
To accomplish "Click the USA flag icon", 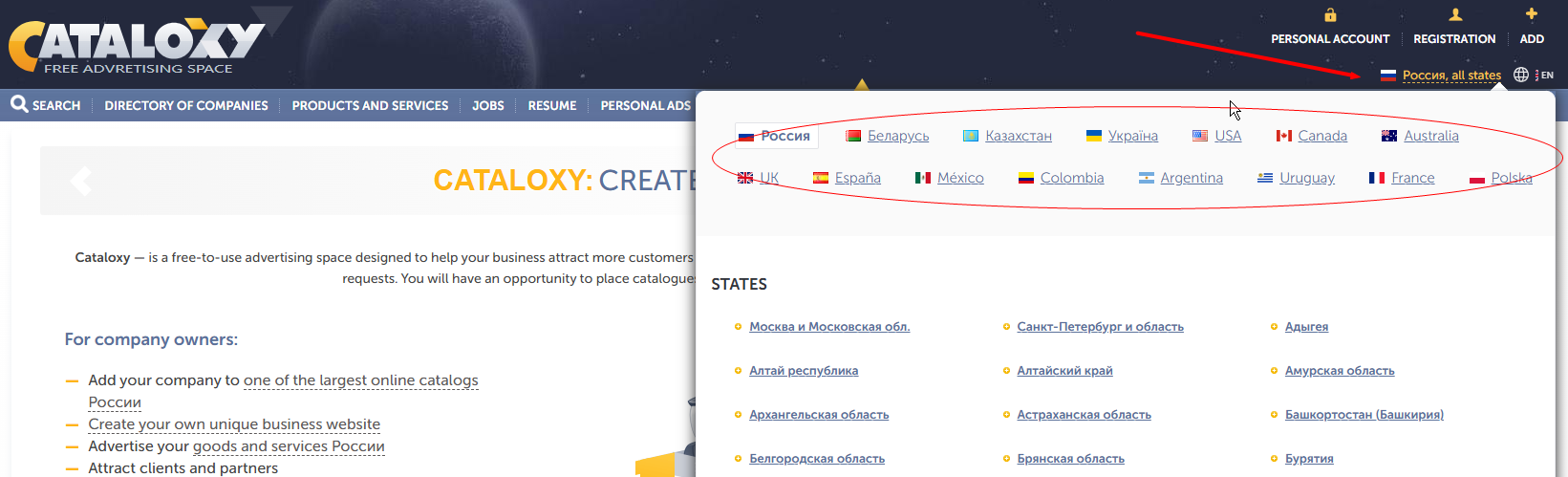I will coord(1200,136).
